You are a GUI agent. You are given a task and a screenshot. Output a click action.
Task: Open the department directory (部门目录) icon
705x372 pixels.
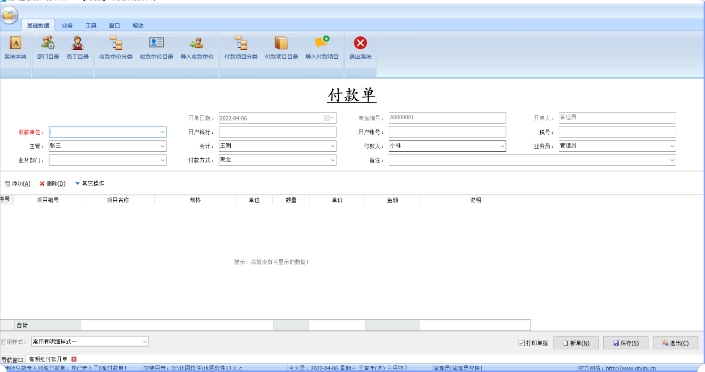click(x=48, y=48)
